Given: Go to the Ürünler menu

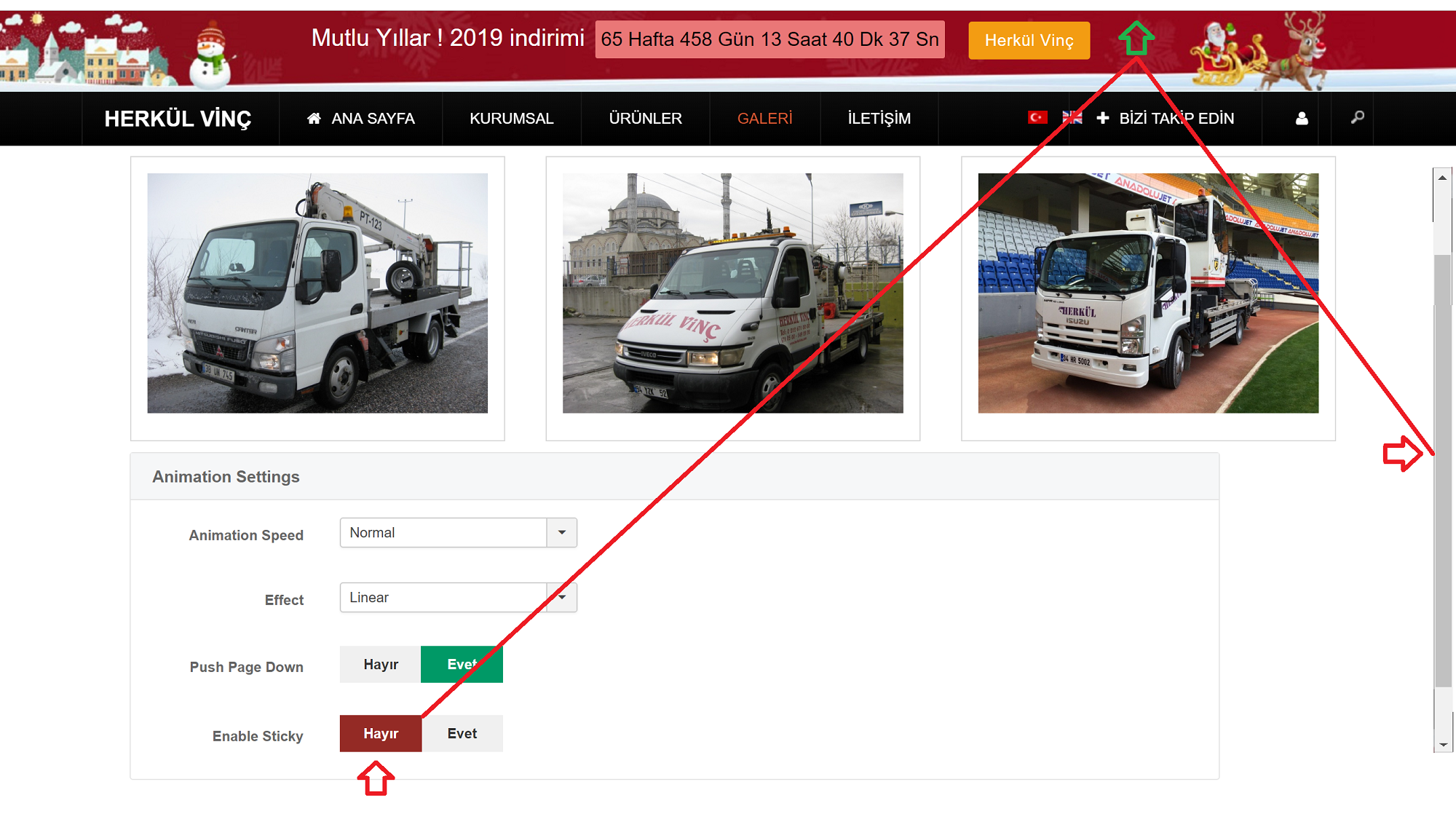Looking at the screenshot, I should point(645,119).
